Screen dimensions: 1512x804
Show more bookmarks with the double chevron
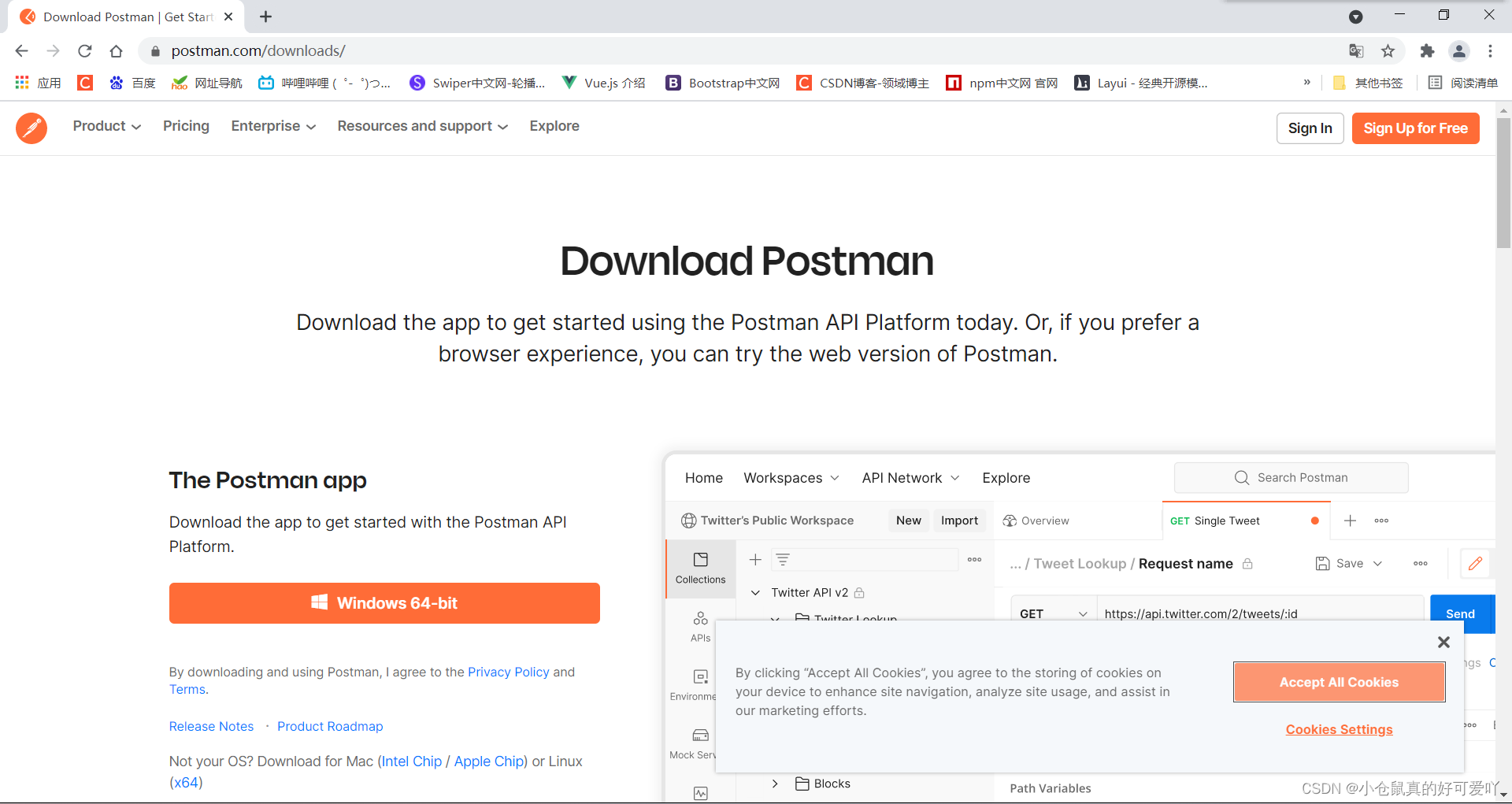click(1307, 82)
